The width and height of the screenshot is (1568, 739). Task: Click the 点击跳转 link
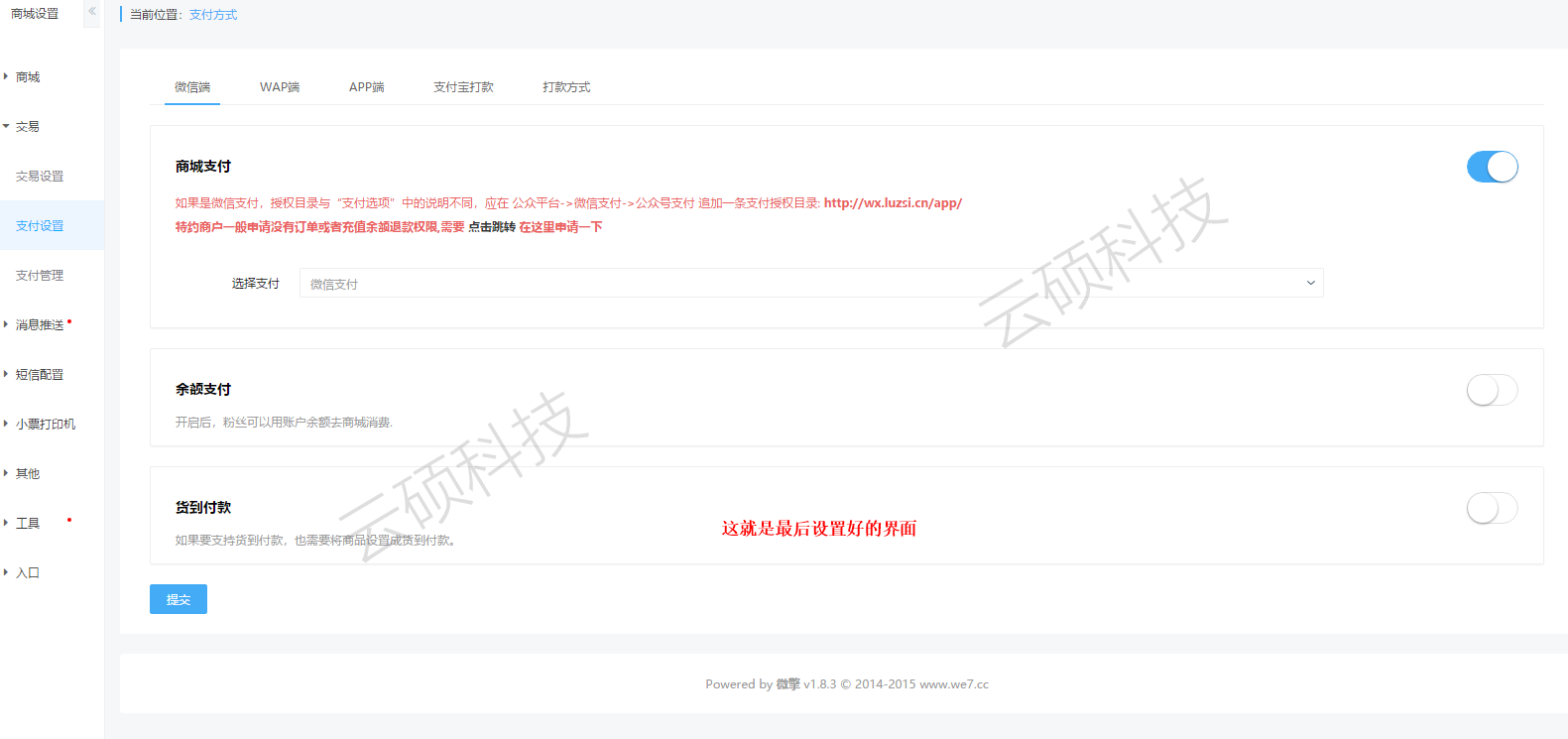point(492,227)
